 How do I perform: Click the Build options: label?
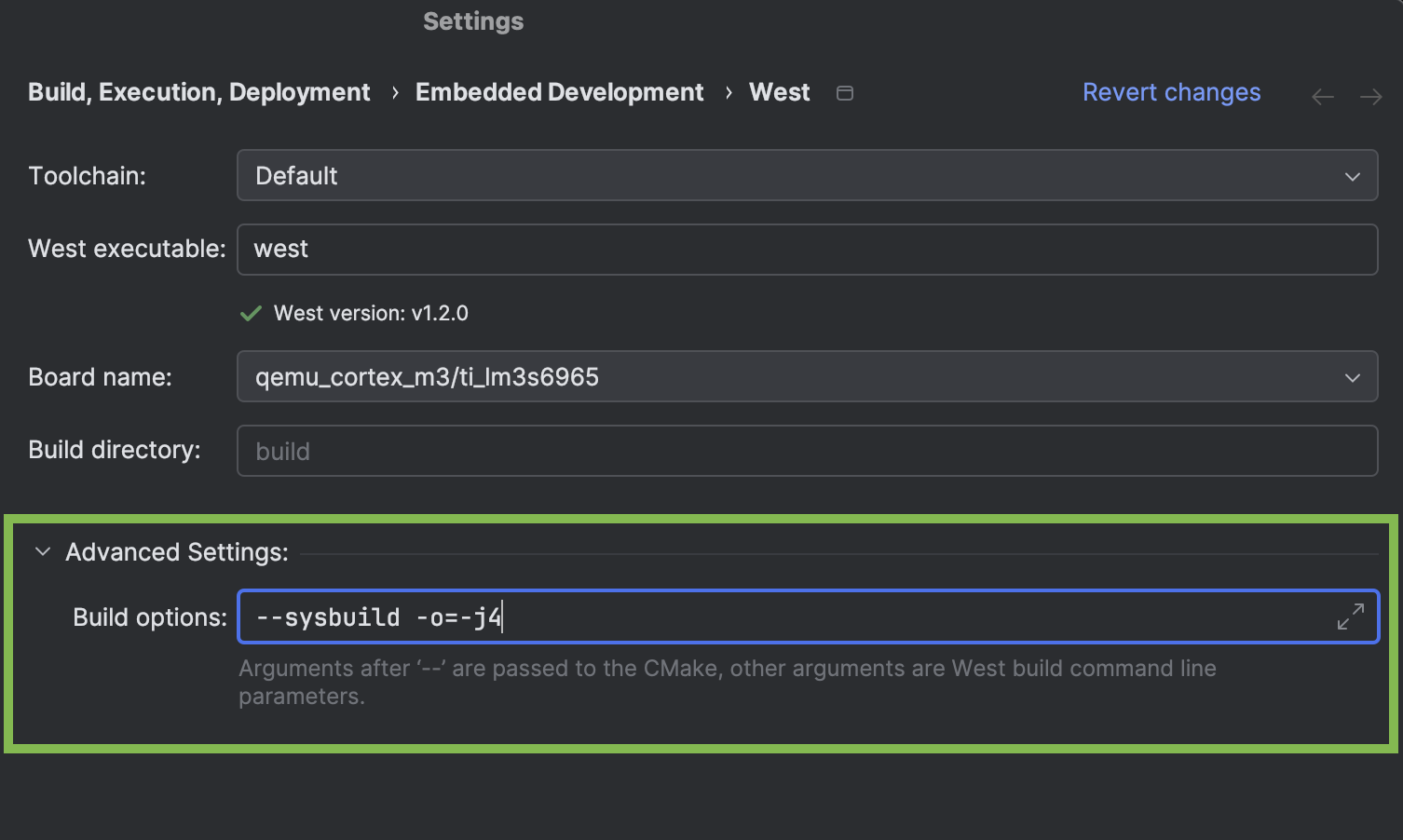(x=150, y=617)
